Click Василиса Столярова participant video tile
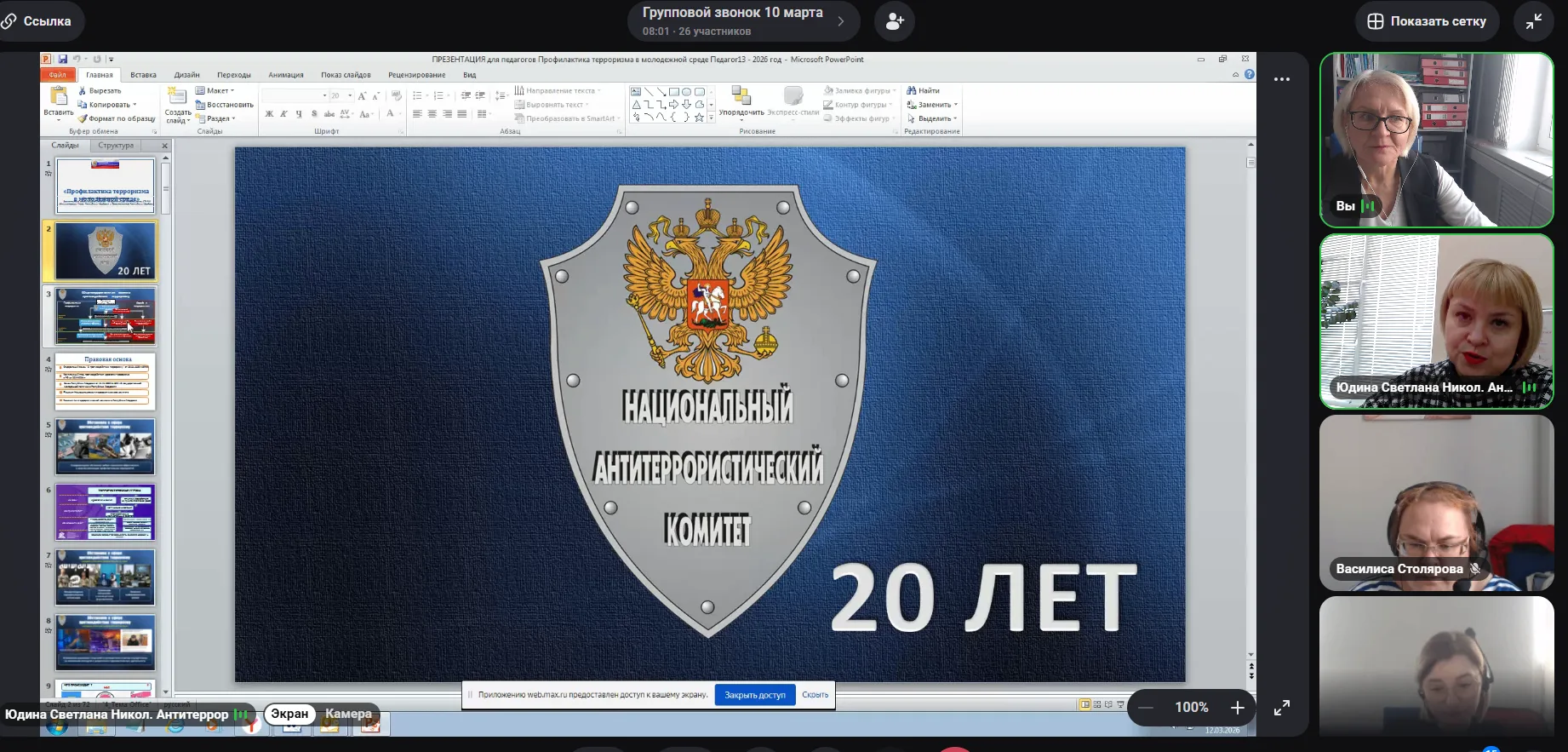Screen dimensions: 1568x752 tap(1437, 502)
